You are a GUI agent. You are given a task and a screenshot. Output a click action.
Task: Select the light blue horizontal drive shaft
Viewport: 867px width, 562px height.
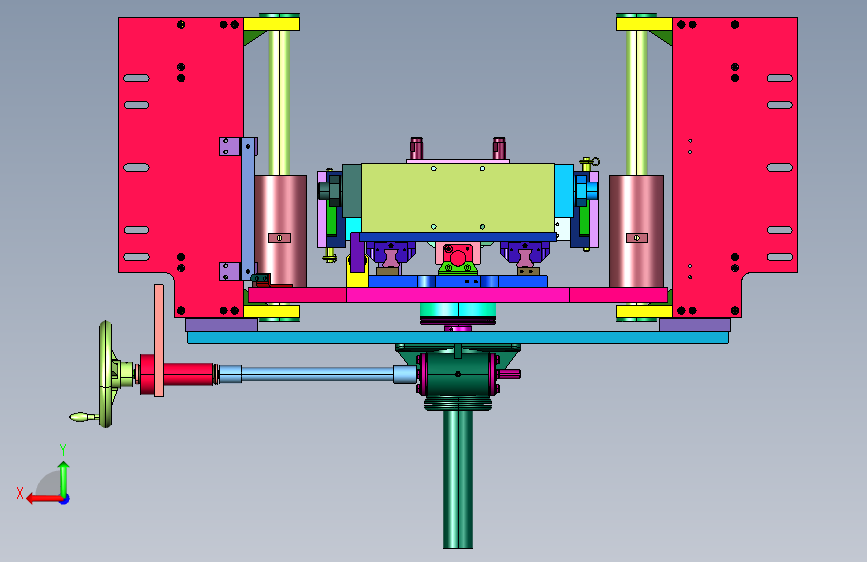coord(317,374)
